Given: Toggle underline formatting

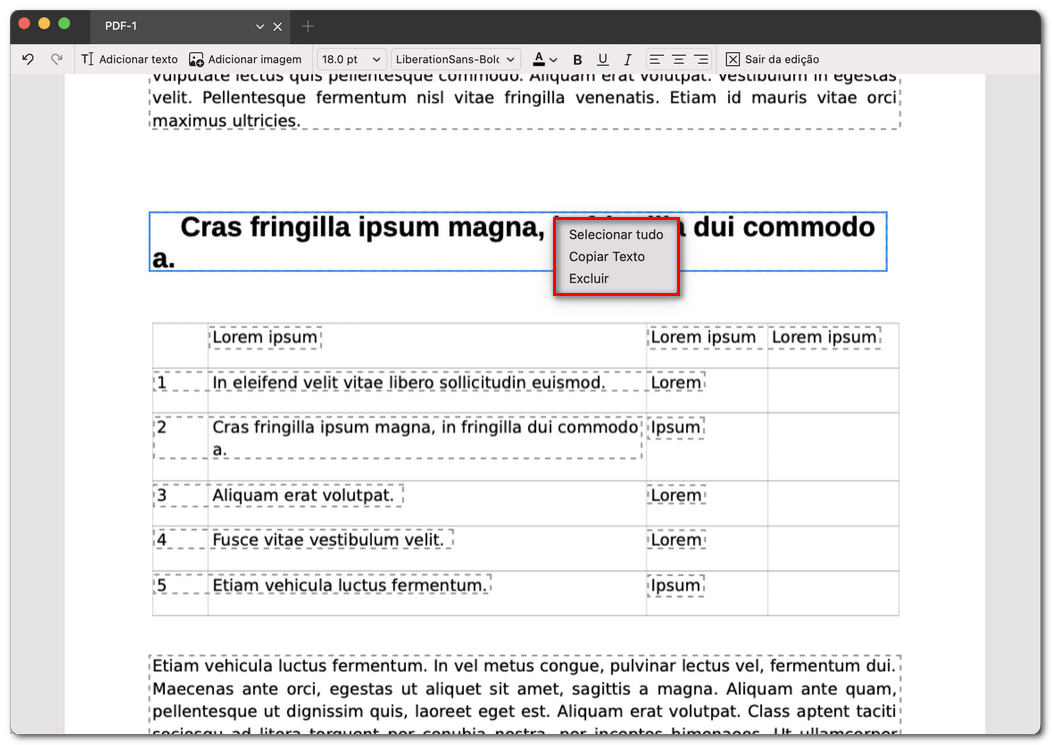Looking at the screenshot, I should pos(602,60).
